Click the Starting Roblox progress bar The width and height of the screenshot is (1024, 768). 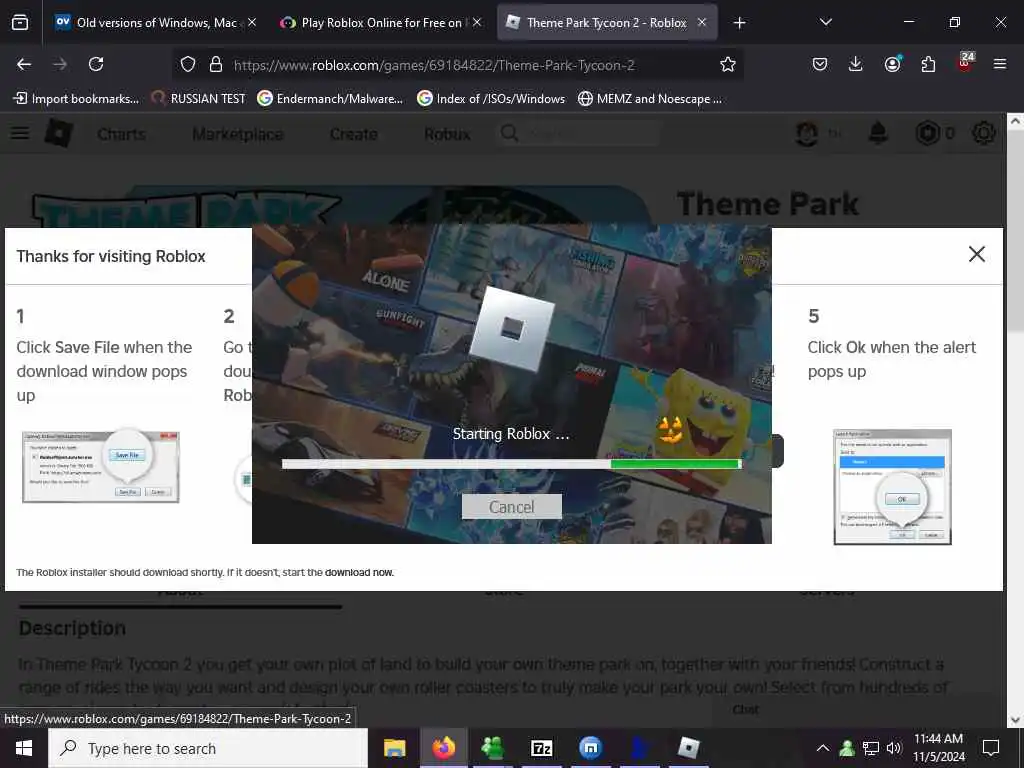tap(511, 464)
